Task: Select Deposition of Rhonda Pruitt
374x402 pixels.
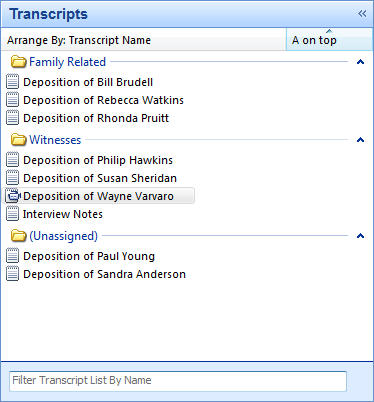Action: pyautogui.click(x=96, y=118)
